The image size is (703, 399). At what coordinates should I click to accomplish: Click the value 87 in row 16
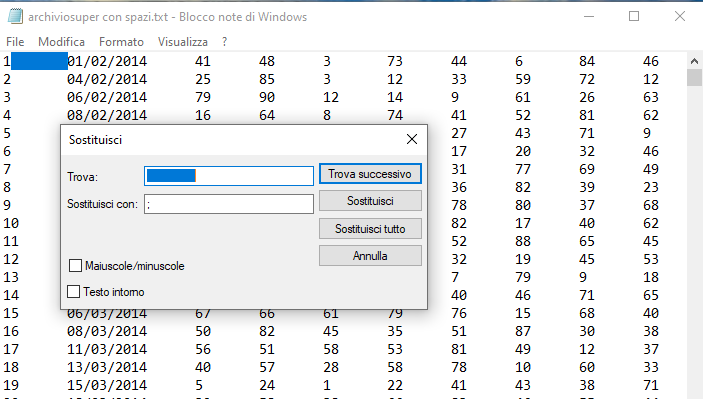(x=523, y=331)
